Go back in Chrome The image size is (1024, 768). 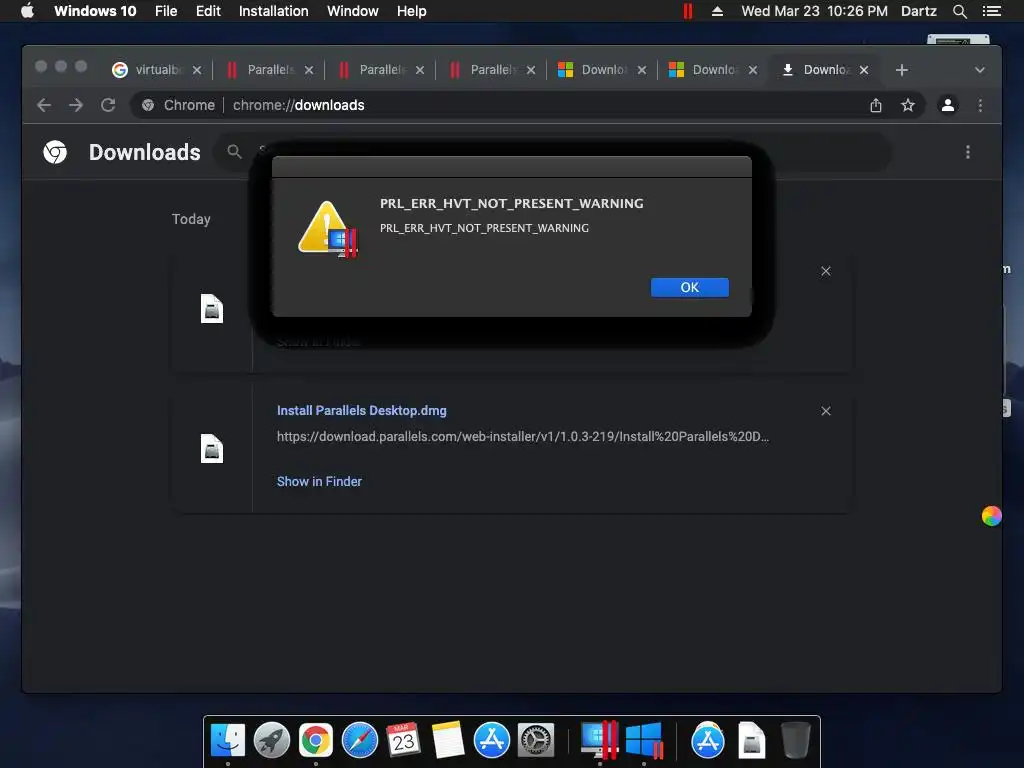point(44,105)
